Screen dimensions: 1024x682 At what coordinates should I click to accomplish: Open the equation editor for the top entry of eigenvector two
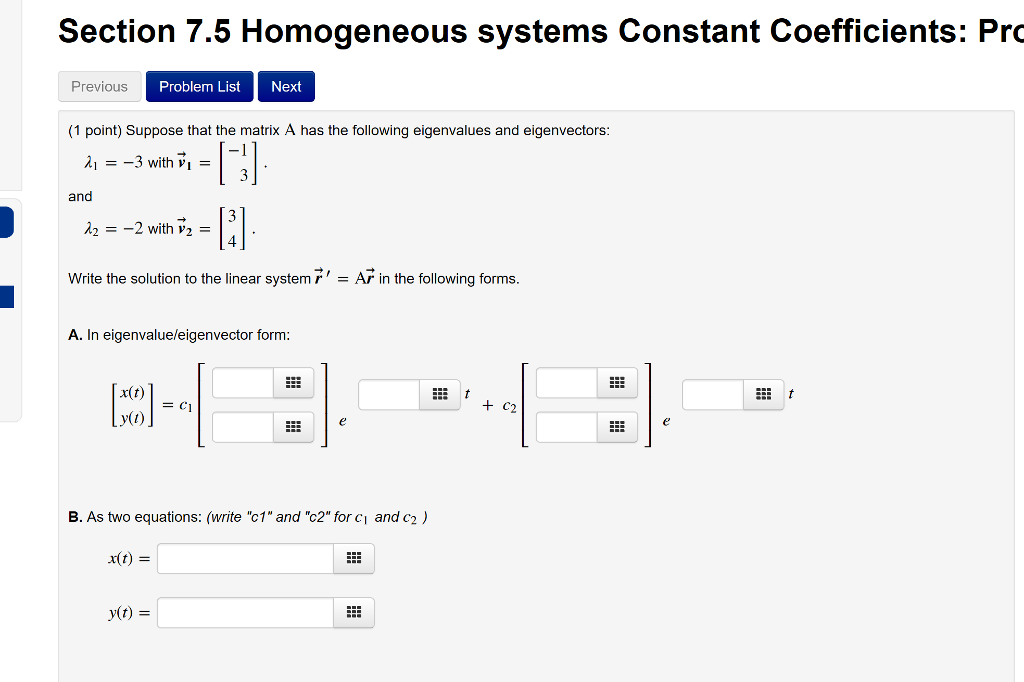616,382
